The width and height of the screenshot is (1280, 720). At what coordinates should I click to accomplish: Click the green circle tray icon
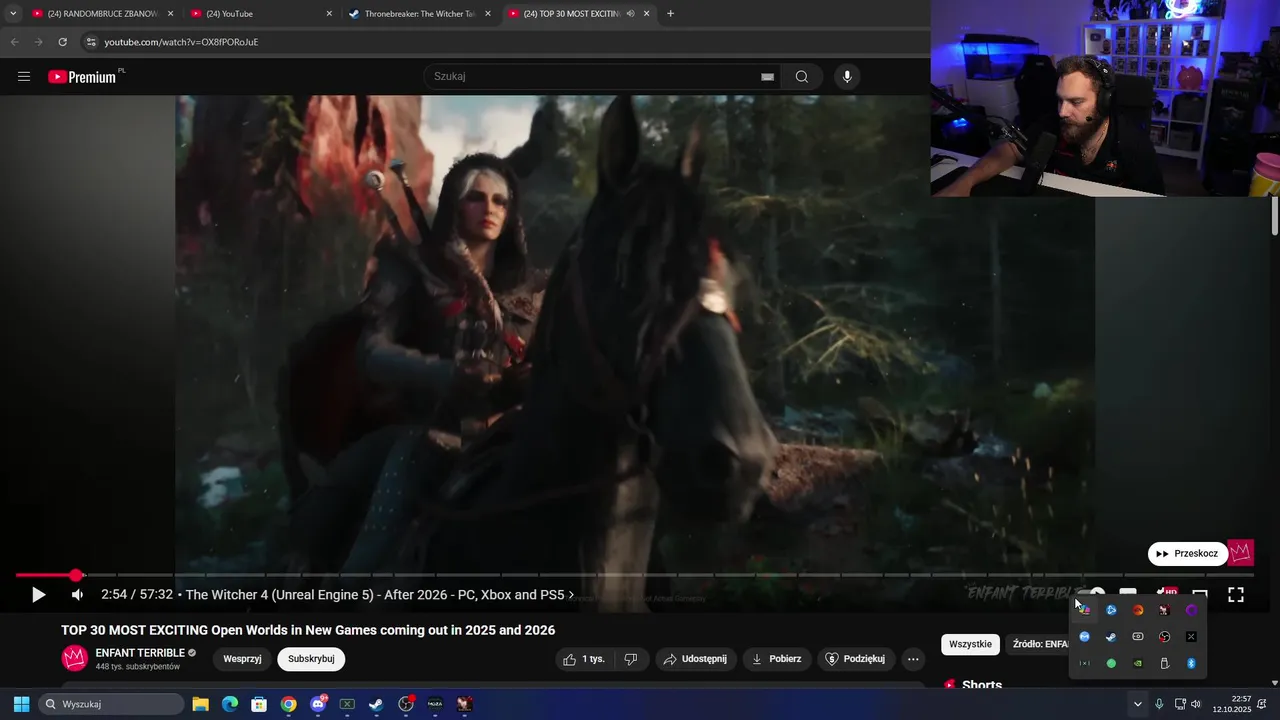click(x=1111, y=663)
